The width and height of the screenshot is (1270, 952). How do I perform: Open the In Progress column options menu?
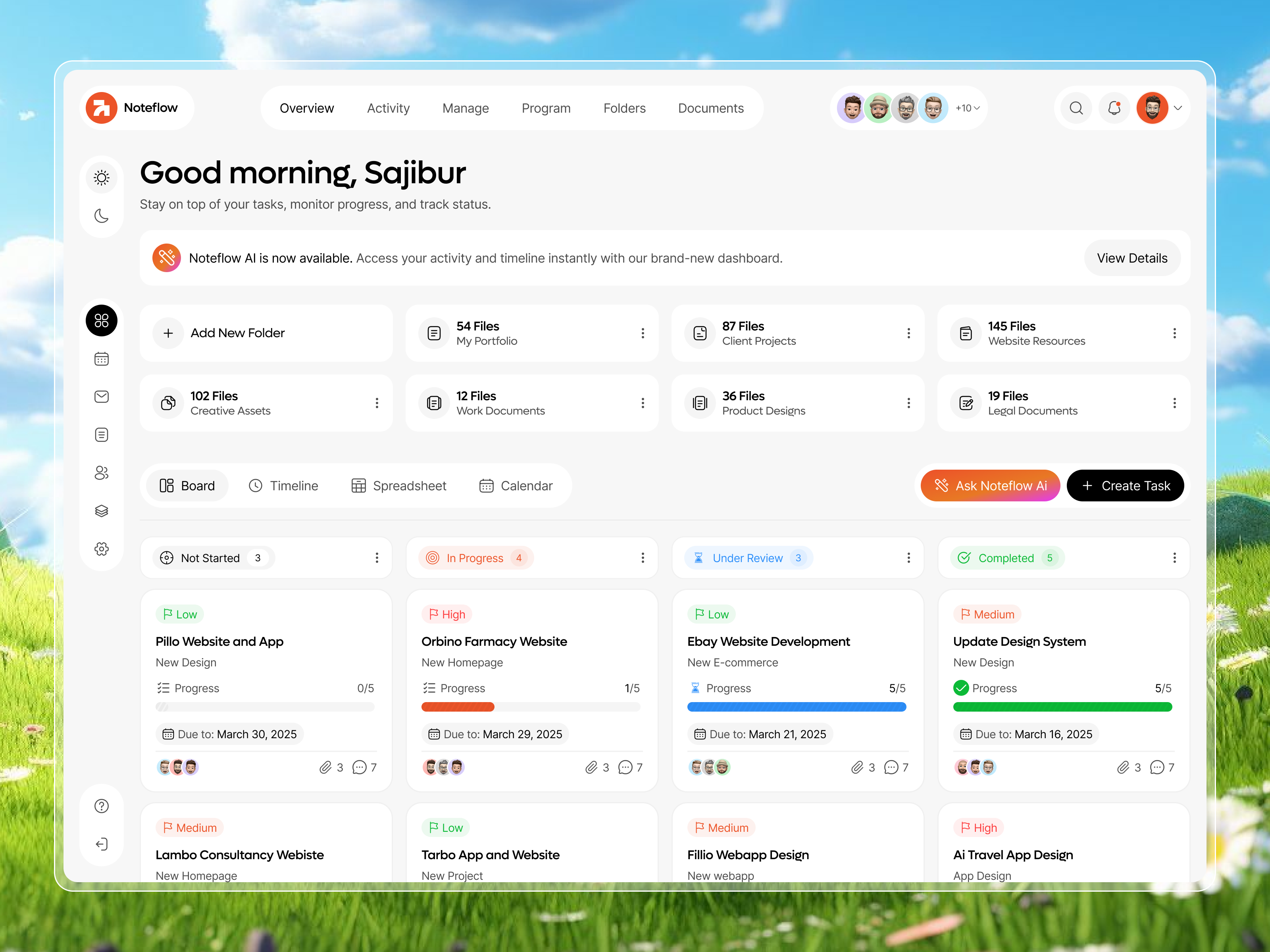tap(643, 557)
